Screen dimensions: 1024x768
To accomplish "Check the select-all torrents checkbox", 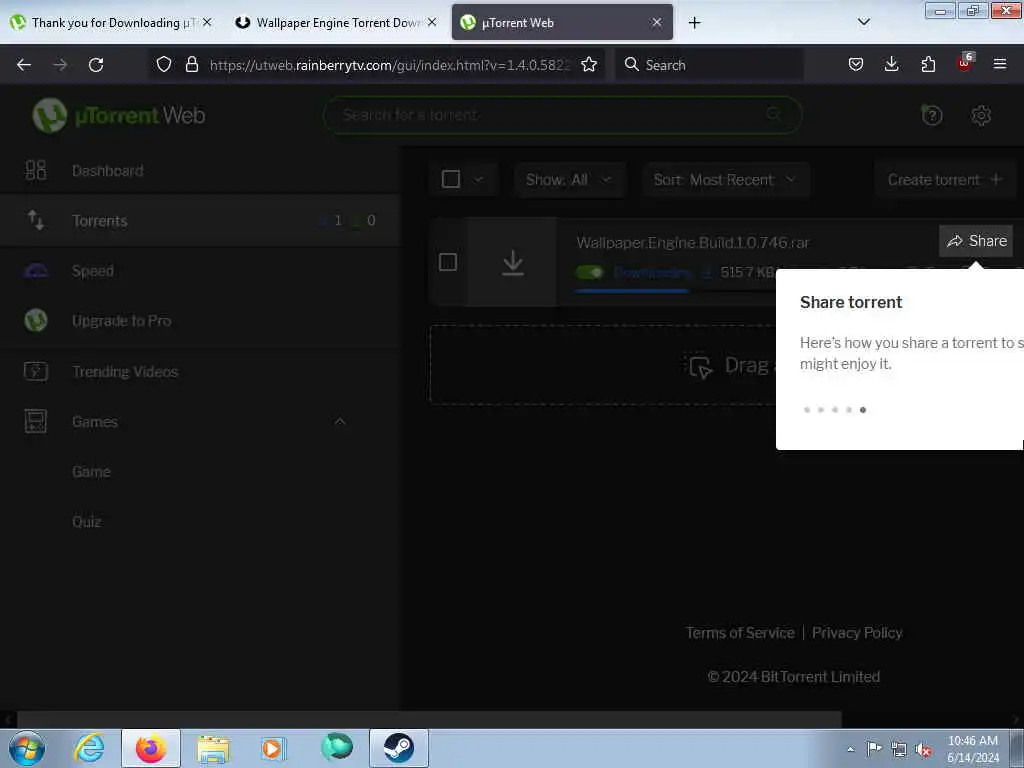I will point(451,179).
